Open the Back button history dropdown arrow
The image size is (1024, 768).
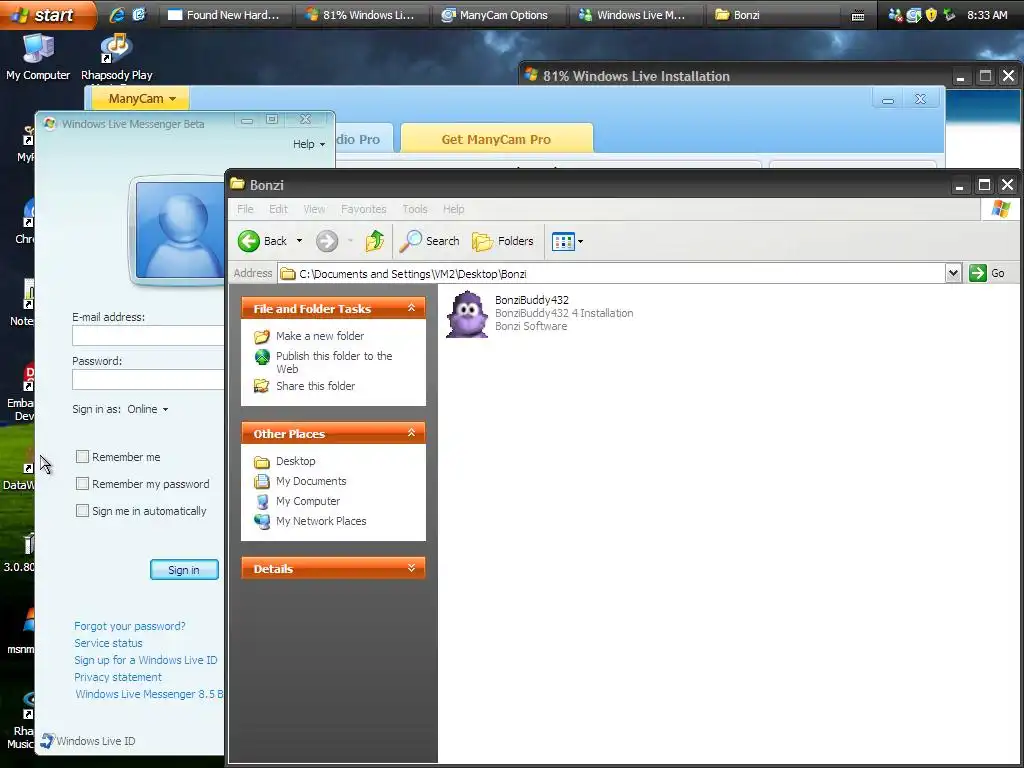click(299, 241)
